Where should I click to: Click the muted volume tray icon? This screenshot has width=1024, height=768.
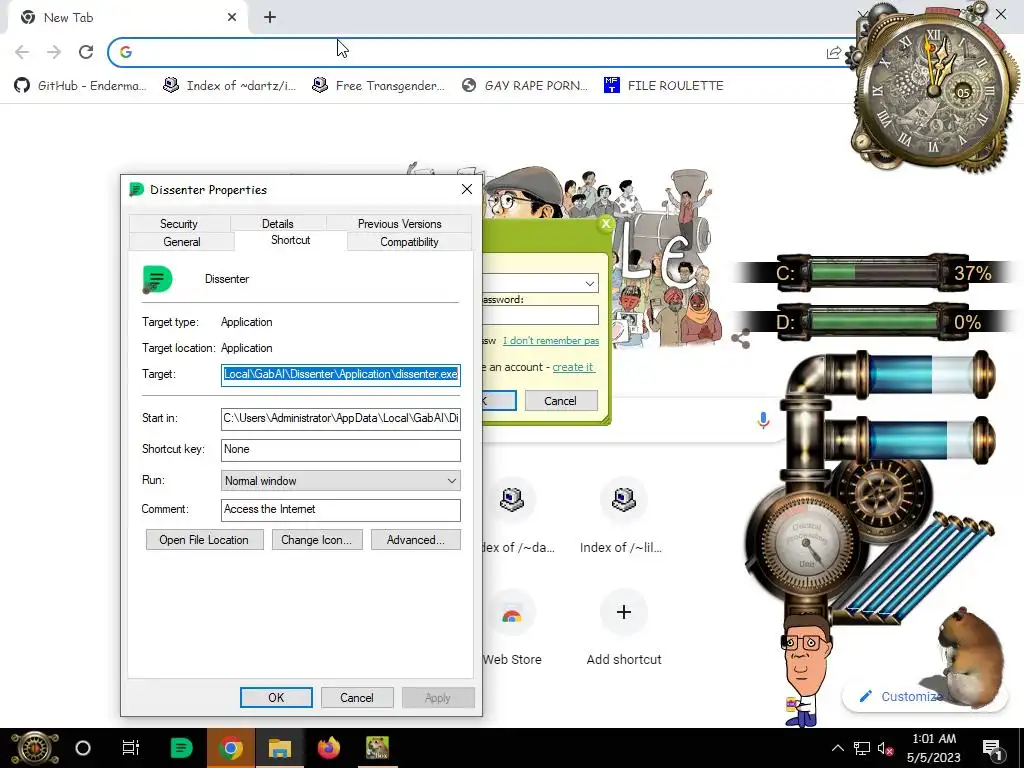(885, 748)
